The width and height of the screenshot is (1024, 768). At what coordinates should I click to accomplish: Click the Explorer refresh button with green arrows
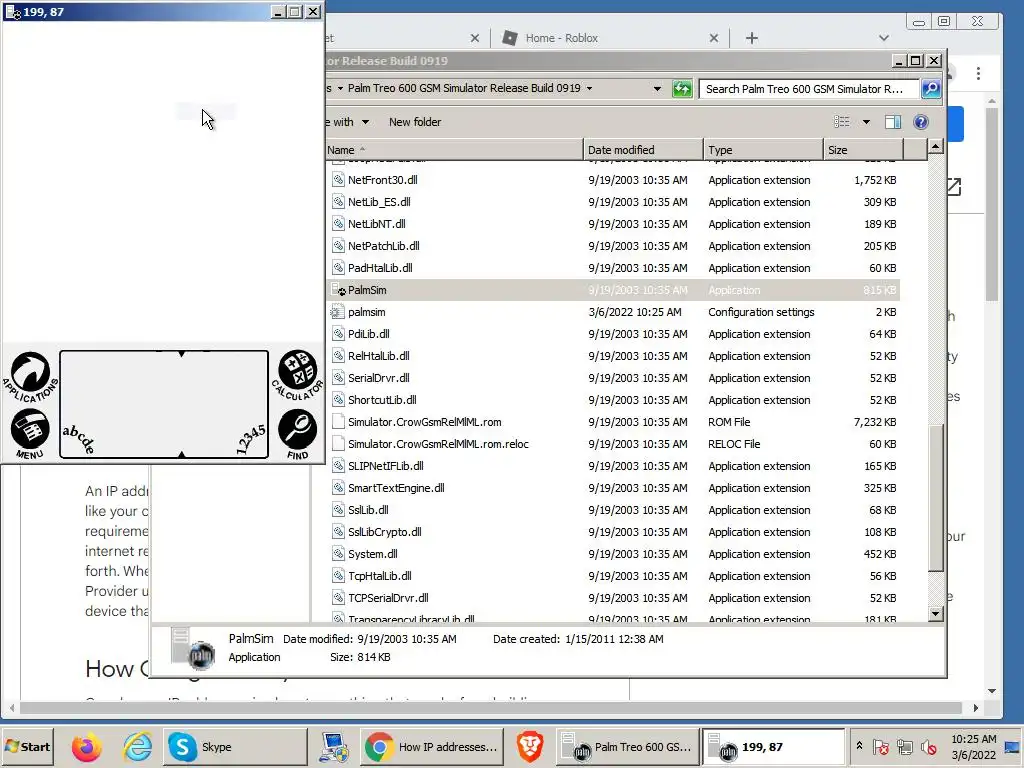pyautogui.click(x=682, y=89)
